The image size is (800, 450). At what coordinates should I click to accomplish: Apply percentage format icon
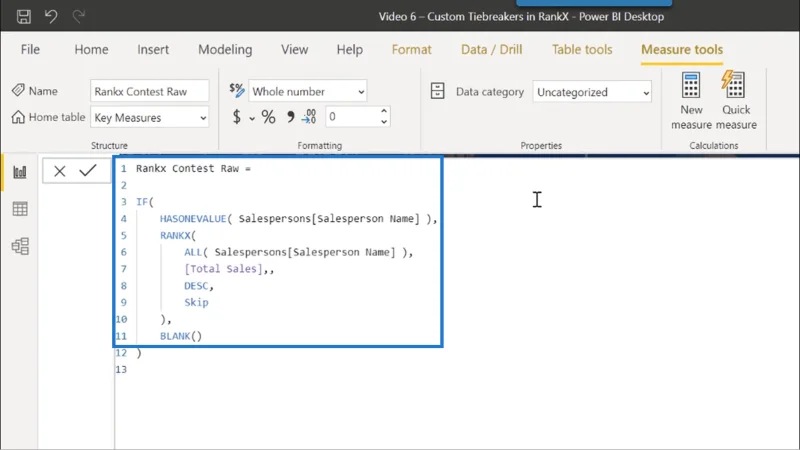click(x=268, y=117)
